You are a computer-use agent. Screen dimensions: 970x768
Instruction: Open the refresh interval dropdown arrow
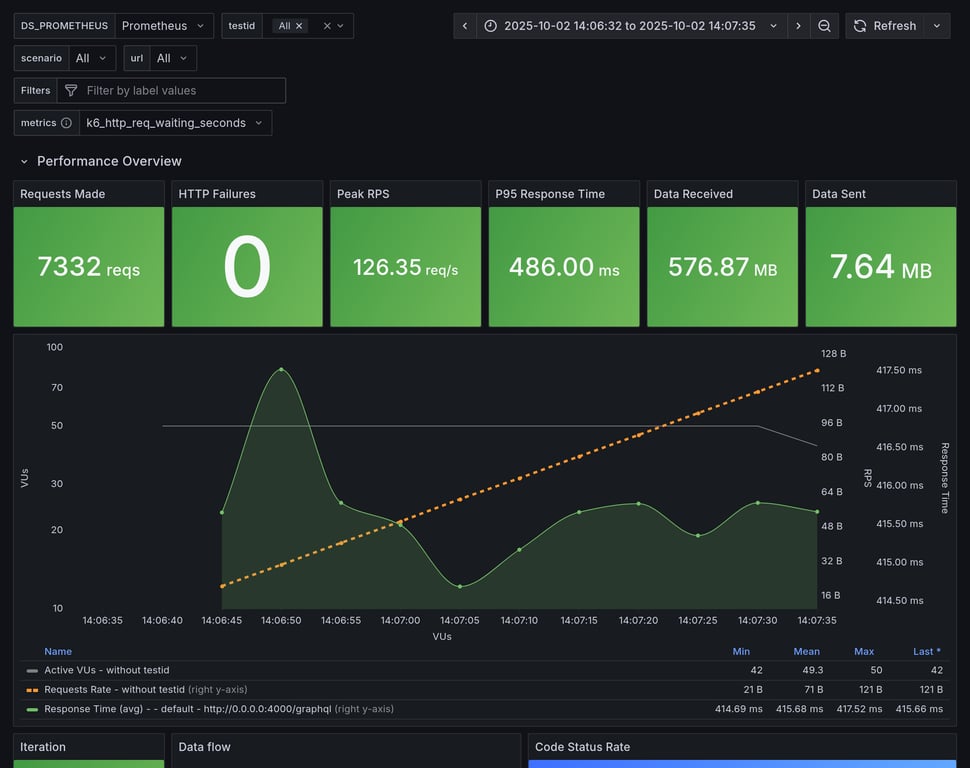pos(937,26)
